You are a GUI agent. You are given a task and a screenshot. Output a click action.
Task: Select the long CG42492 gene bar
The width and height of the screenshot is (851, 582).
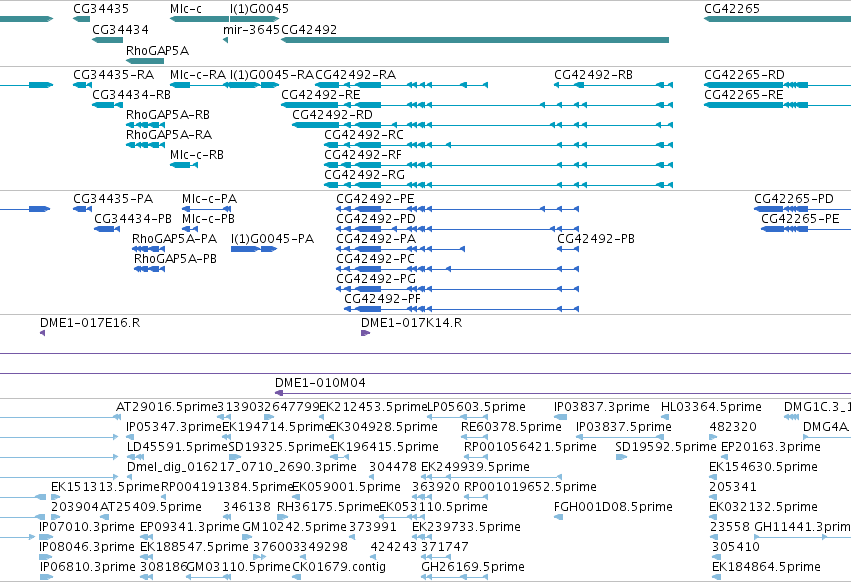coord(475,40)
